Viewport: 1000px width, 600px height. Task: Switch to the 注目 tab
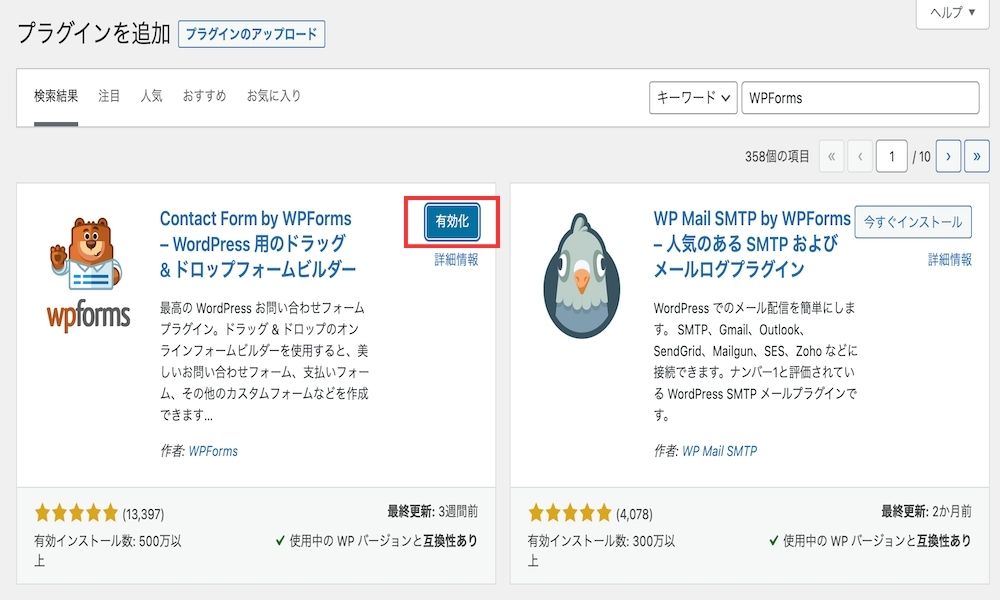pyautogui.click(x=109, y=96)
